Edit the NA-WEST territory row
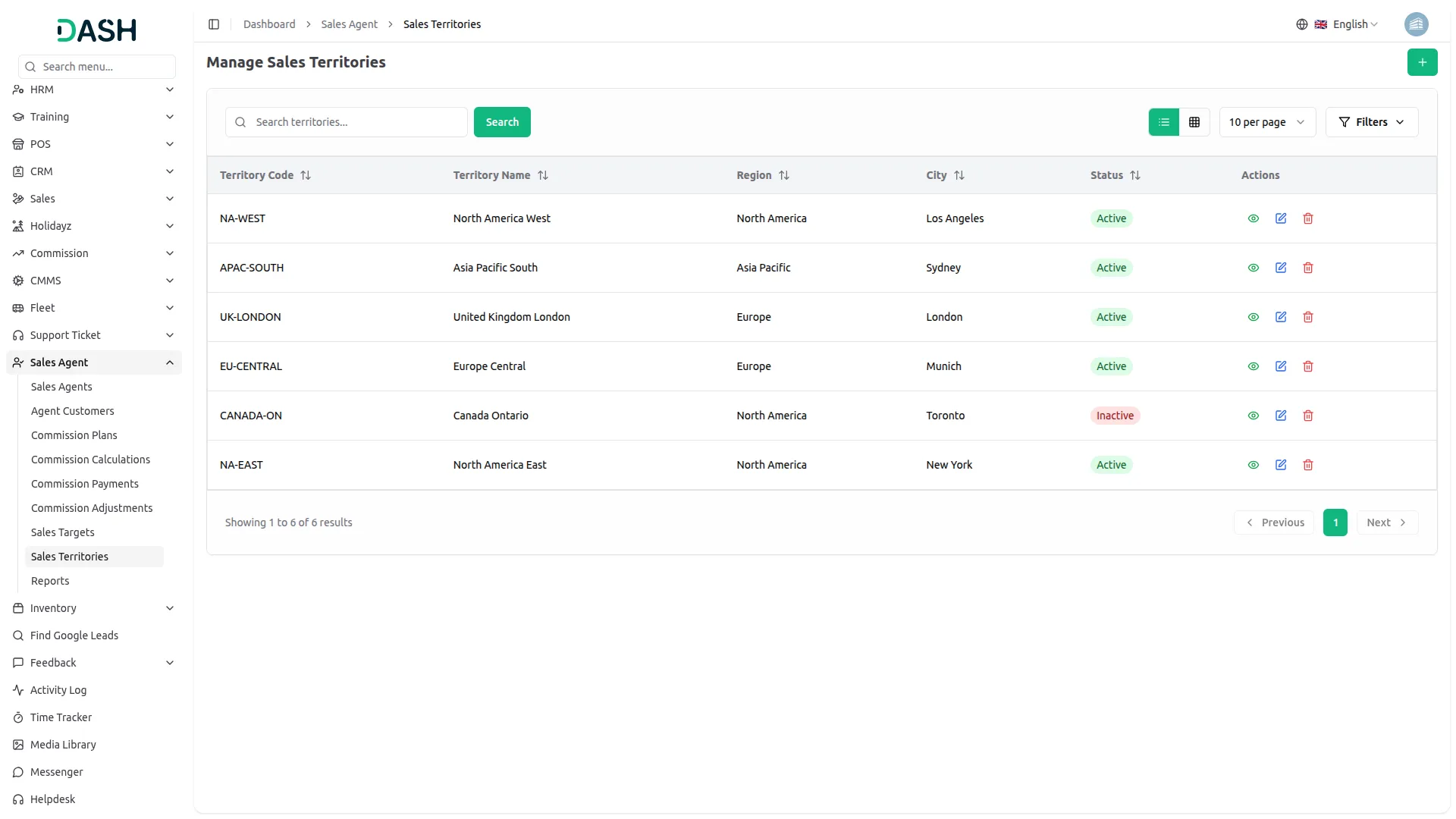 (1281, 218)
